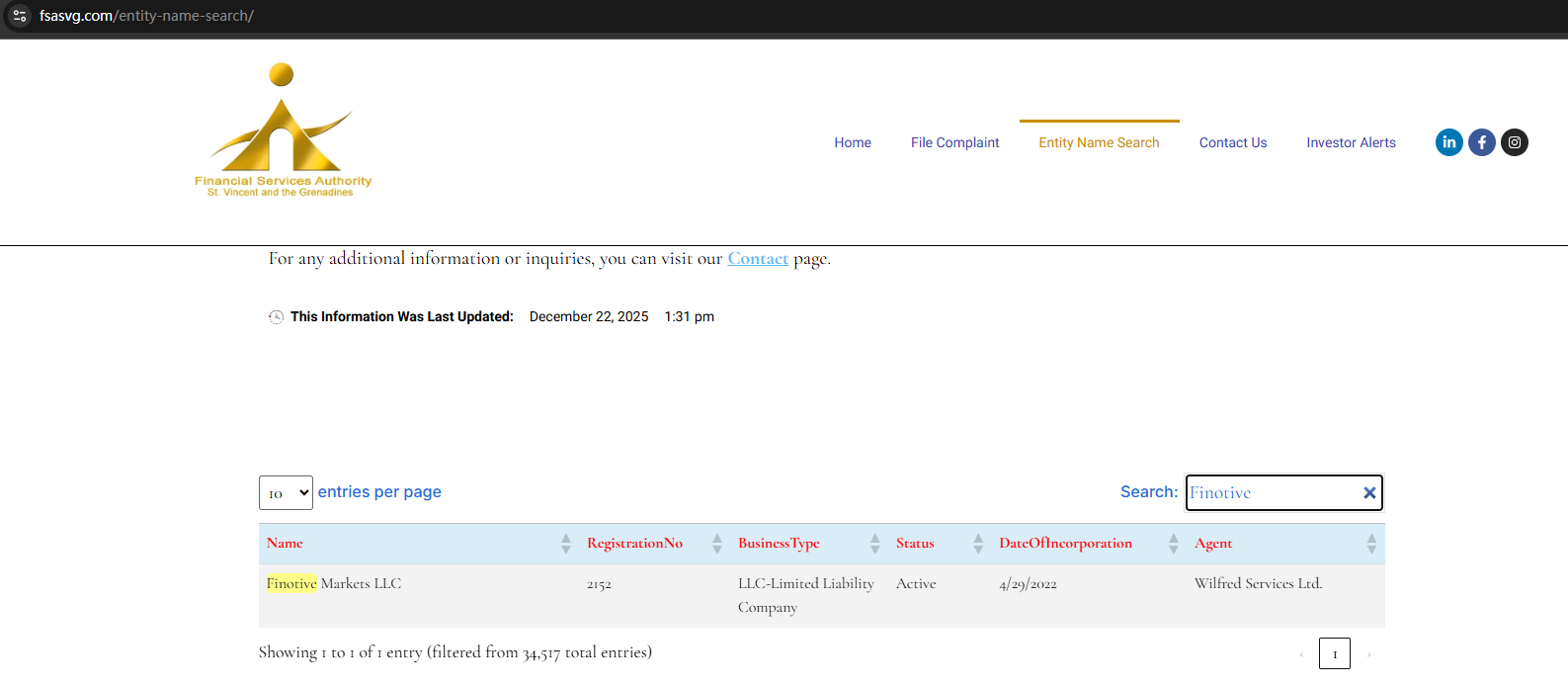Viewport: 1568px width, 687px height.
Task: Open the entries per page dropdown
Action: 286,493
